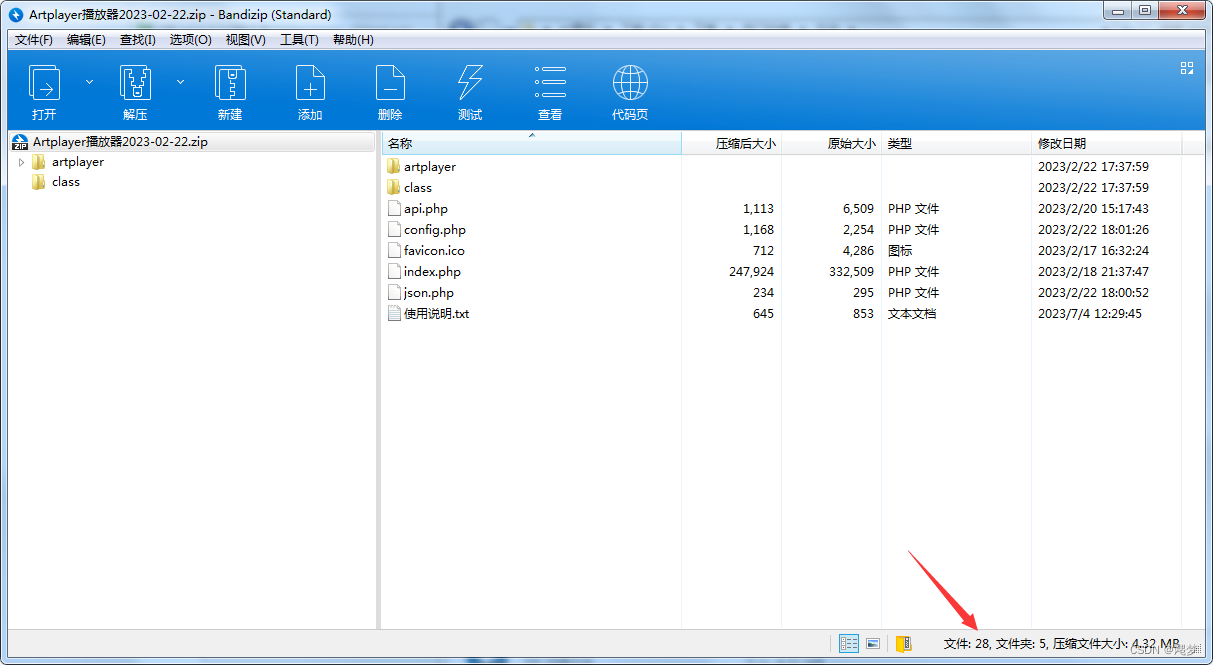This screenshot has width=1213, height=665.
Task: Select the api.php file
Action: tap(426, 209)
